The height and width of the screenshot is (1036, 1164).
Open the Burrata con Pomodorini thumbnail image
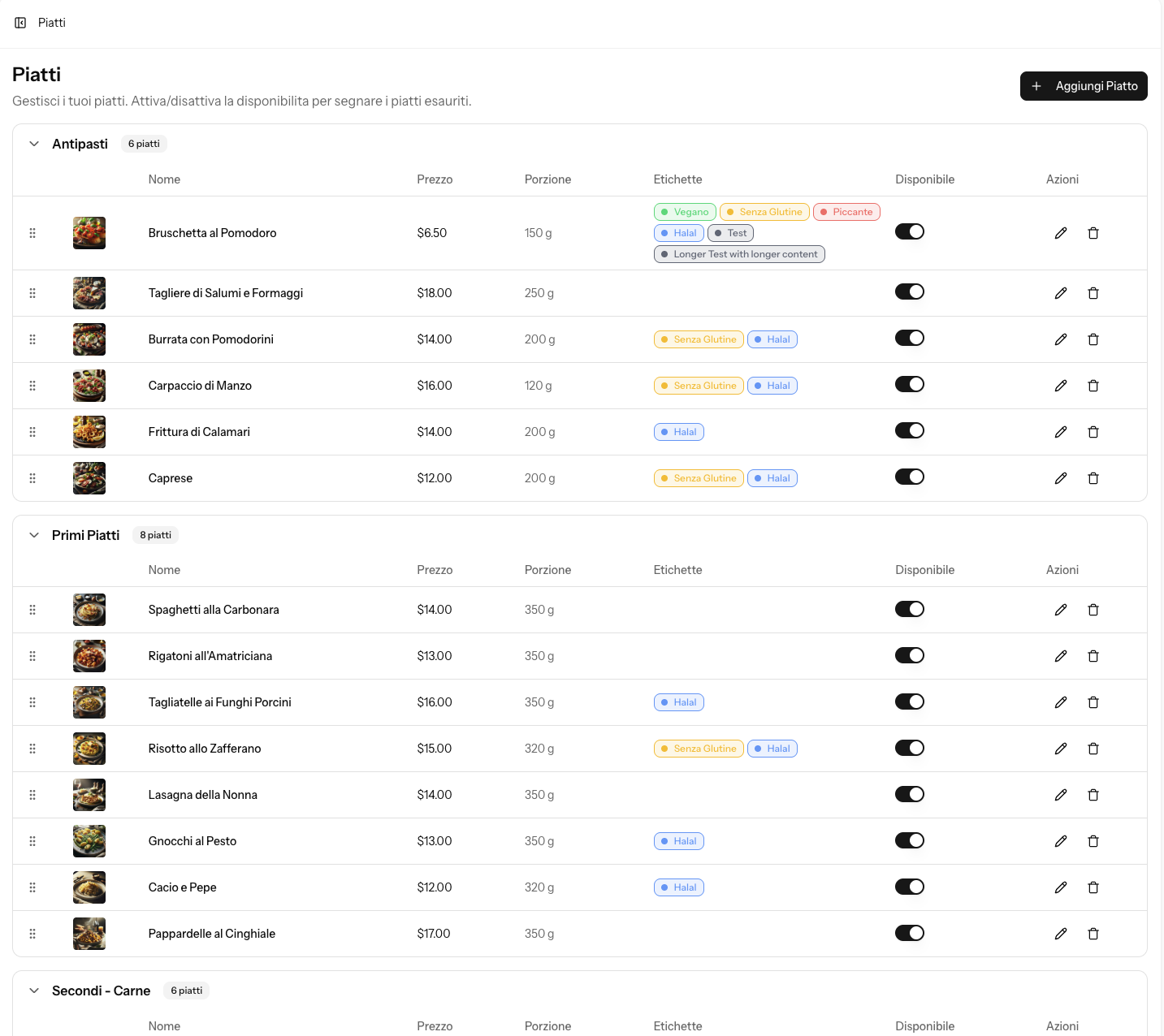tap(89, 339)
